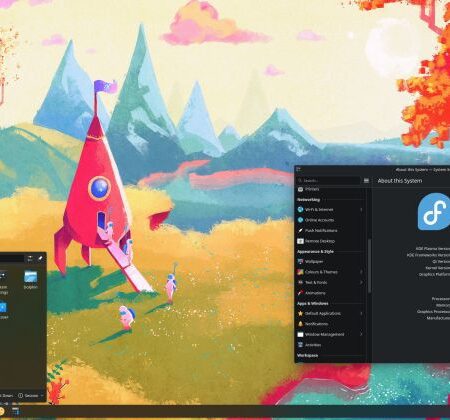Click the System Settings search field

click(328, 180)
